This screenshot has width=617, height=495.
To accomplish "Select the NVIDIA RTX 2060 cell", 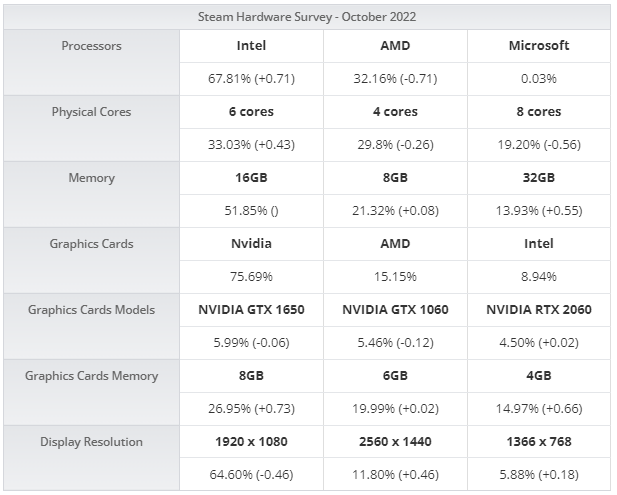I will click(x=539, y=310).
